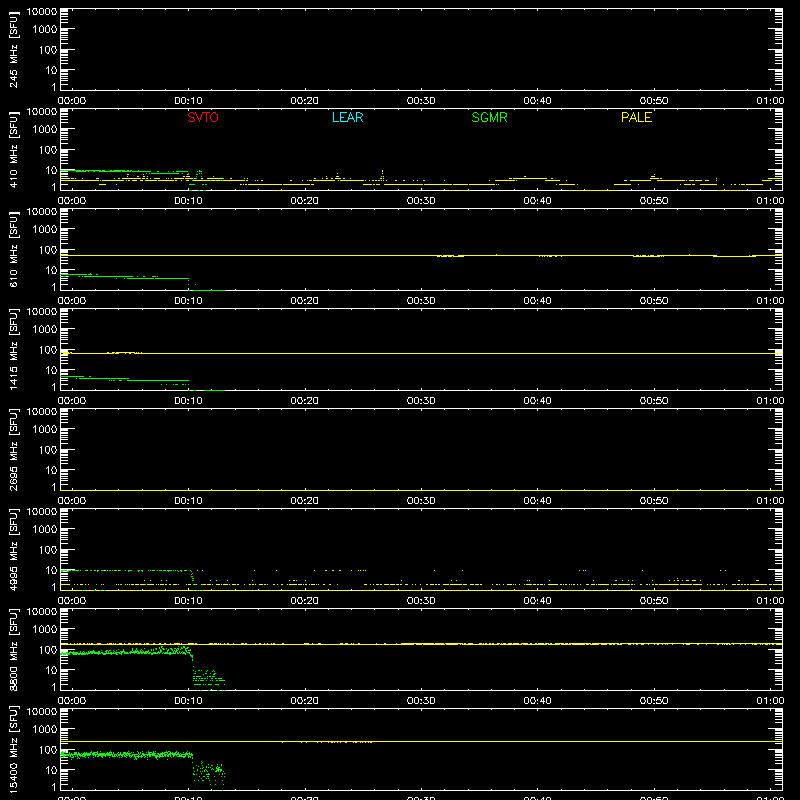Select the '8800 MHz [SFU]' axis title
The height and width of the screenshot is (800, 800).
coord(13,649)
